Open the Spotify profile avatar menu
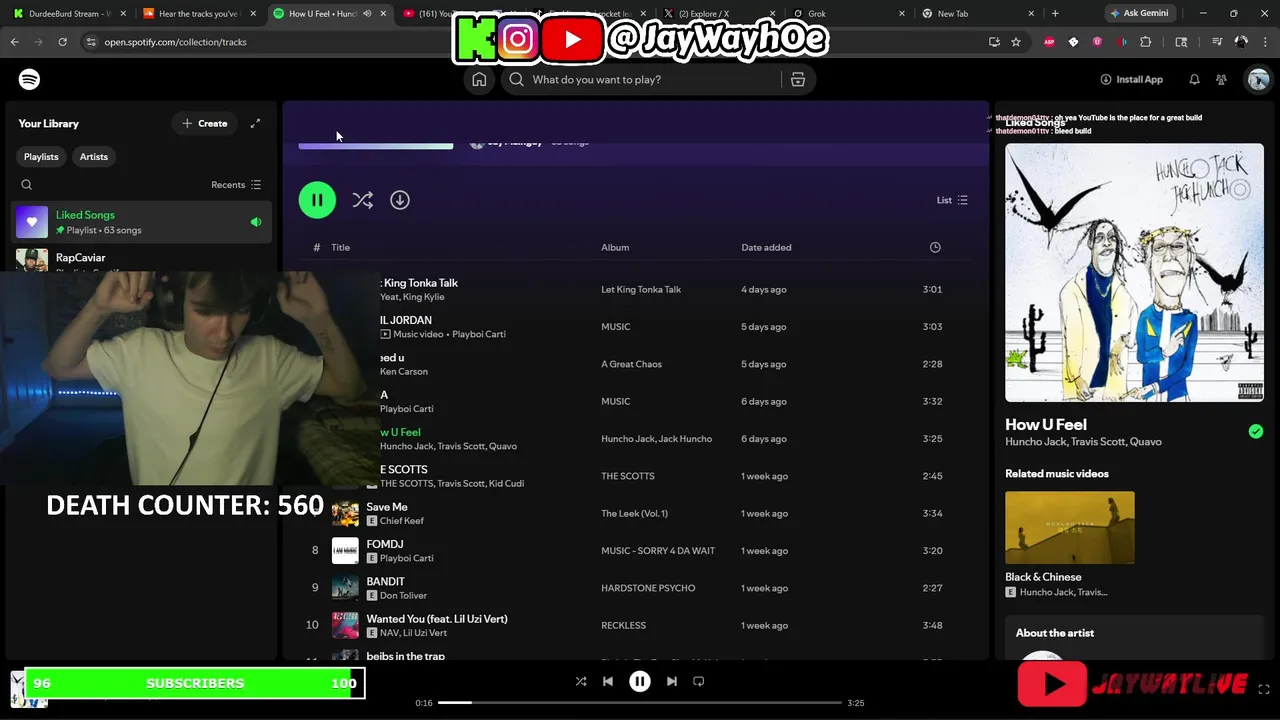1280x720 pixels. 1258,79
